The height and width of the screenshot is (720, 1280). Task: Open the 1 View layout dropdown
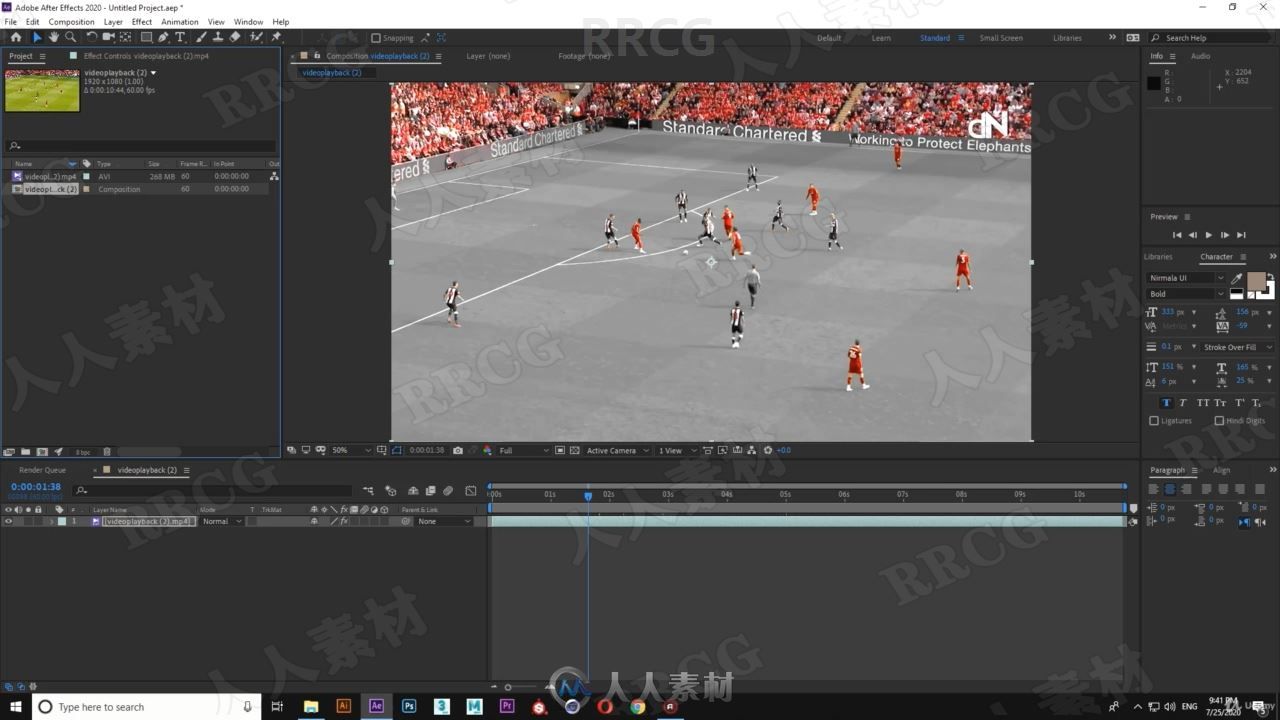(x=676, y=450)
